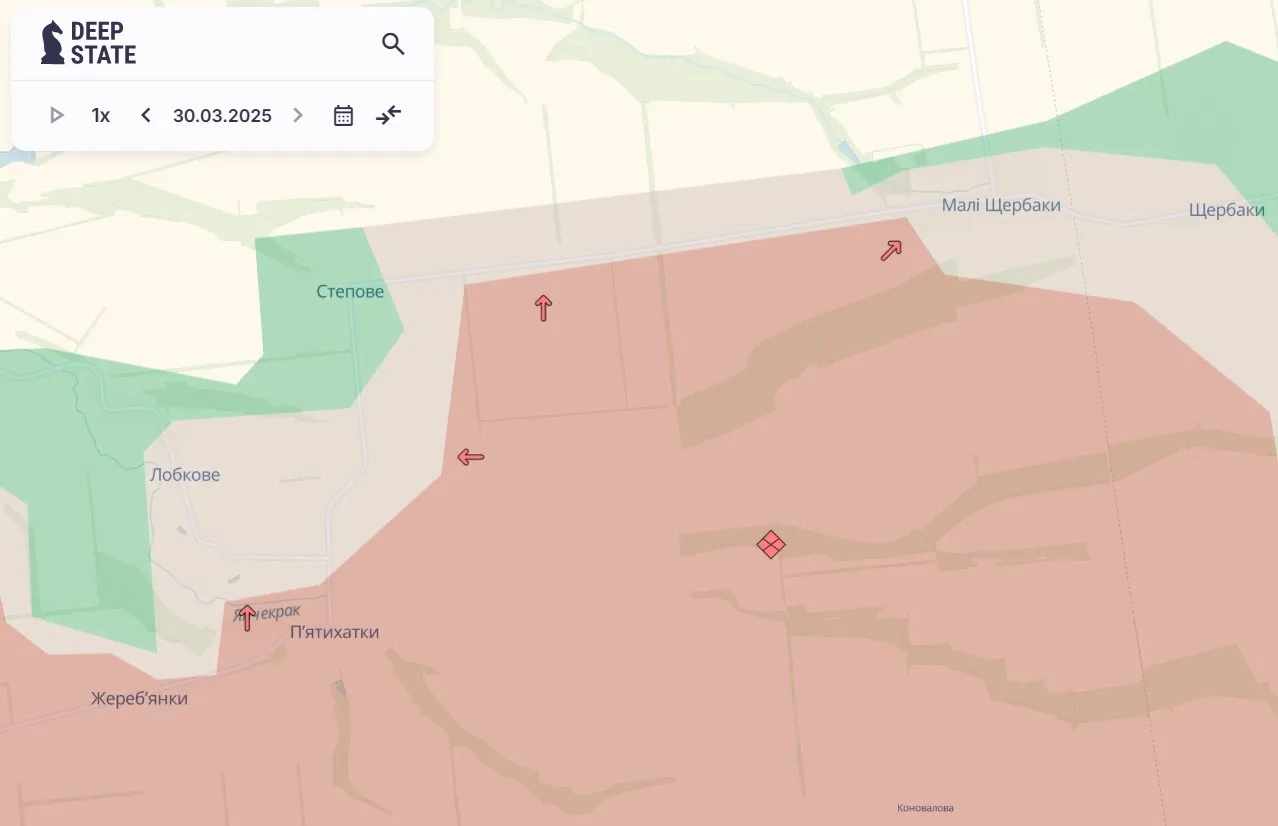The height and width of the screenshot is (826, 1278).
Task: Select the upward arrow by Янчекрак
Action: click(246, 618)
